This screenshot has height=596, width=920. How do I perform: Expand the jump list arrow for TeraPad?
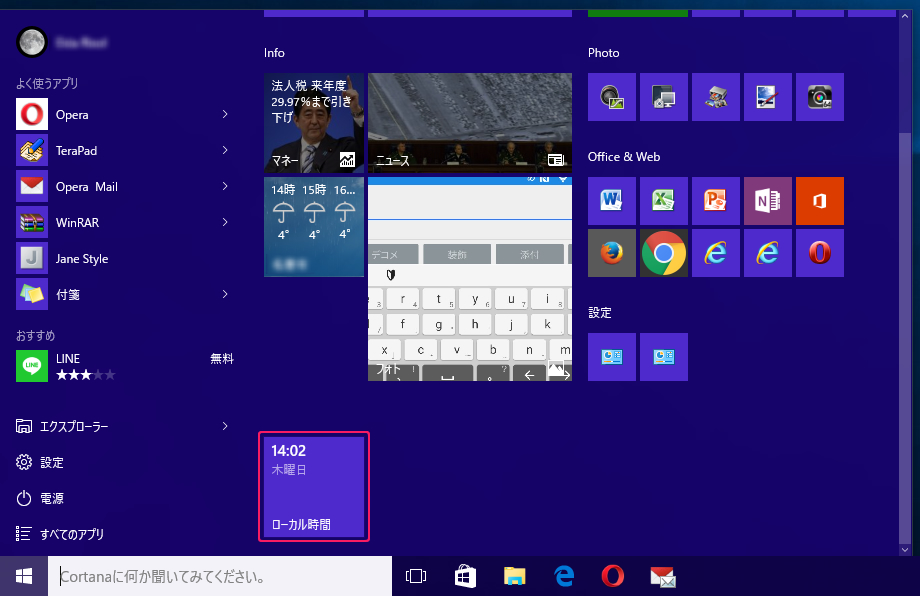pyautogui.click(x=225, y=151)
